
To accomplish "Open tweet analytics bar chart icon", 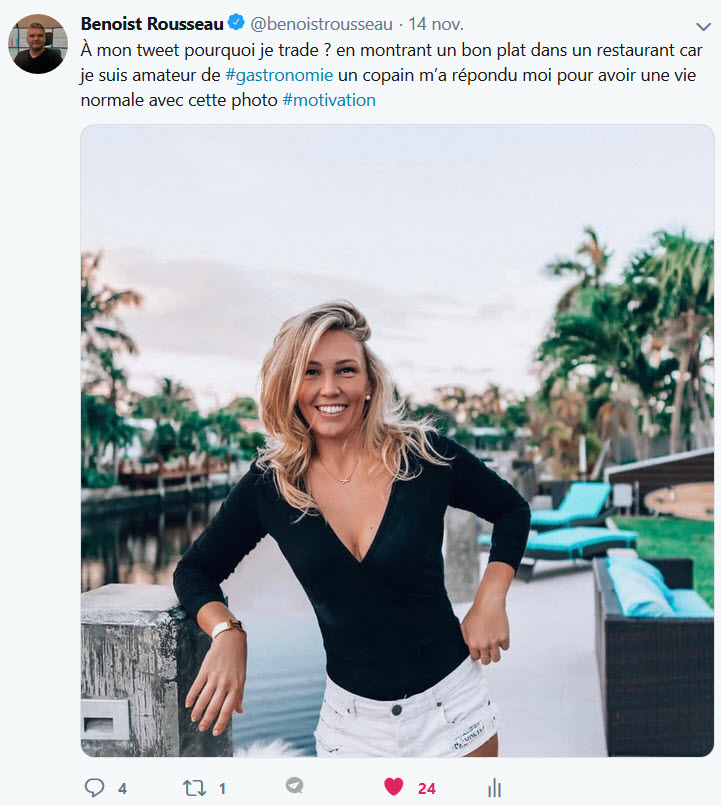I will point(494,788).
